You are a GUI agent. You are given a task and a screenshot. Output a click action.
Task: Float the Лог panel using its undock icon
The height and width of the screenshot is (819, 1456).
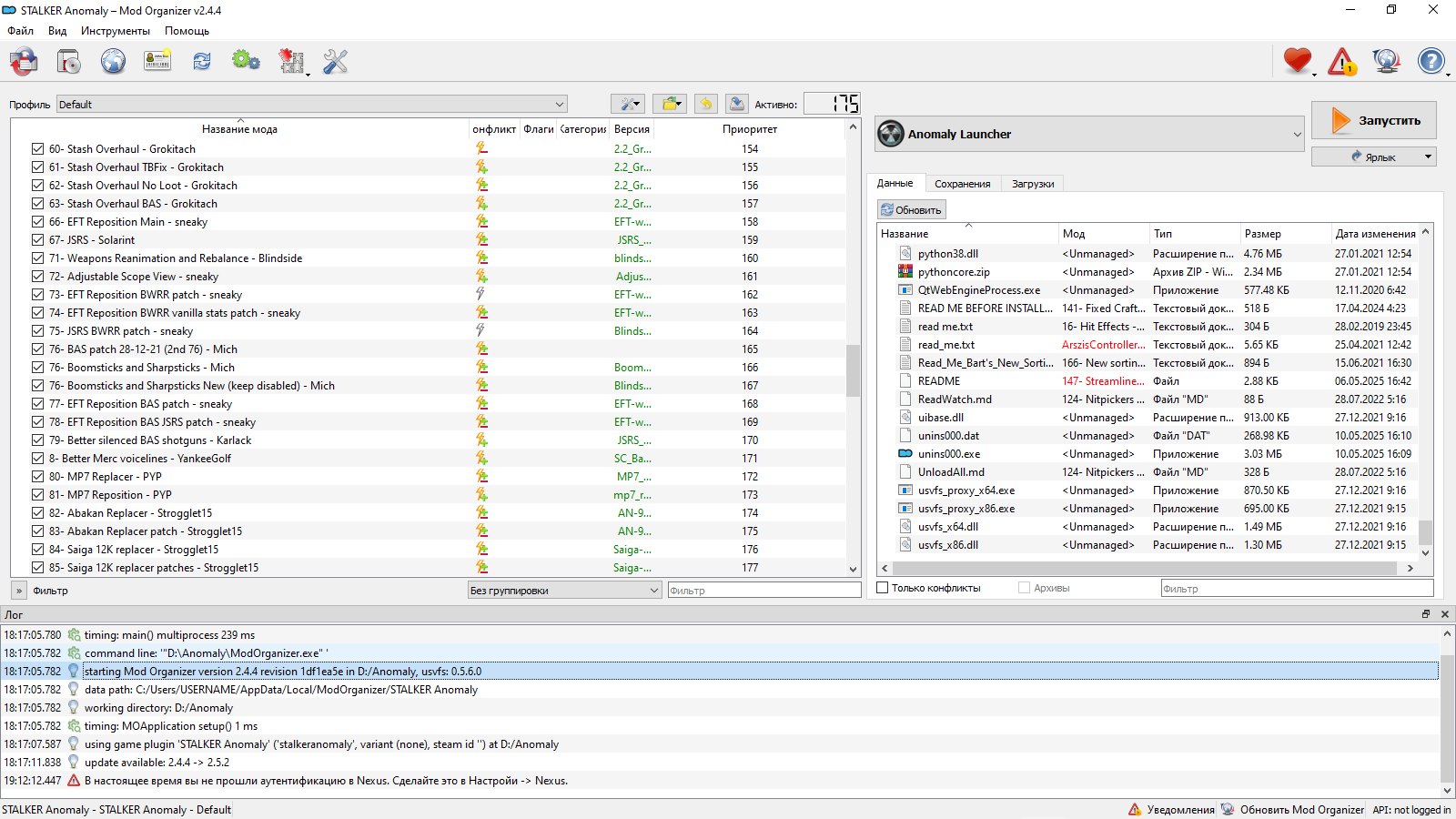tap(1426, 614)
